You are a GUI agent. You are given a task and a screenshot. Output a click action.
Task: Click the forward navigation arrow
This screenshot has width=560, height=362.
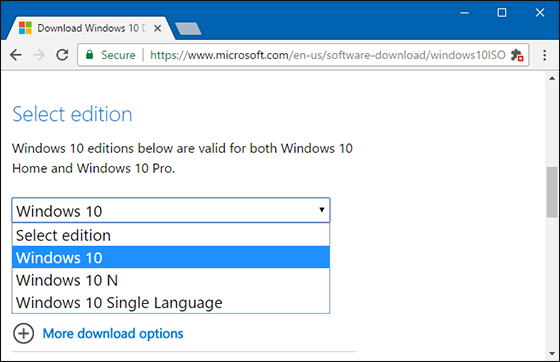[x=39, y=55]
